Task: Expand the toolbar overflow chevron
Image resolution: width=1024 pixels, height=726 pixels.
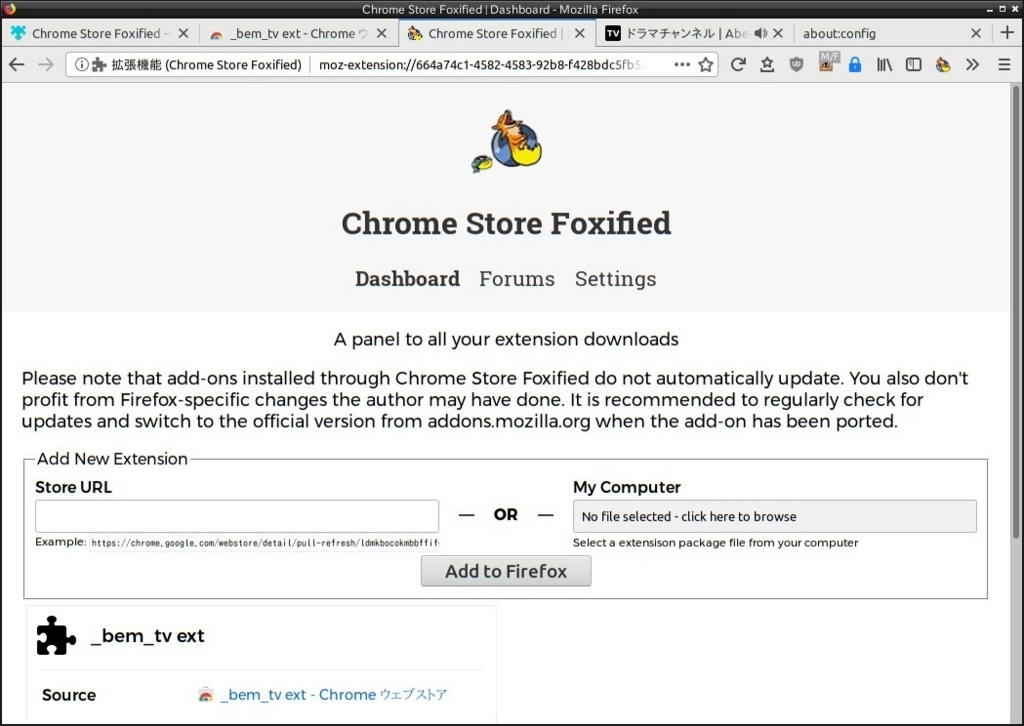Action: (x=972, y=64)
